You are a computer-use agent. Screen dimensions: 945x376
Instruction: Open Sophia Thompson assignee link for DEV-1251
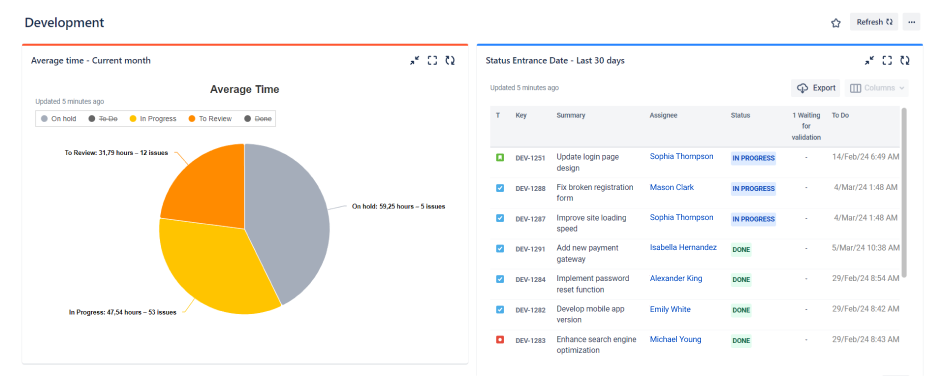click(681, 156)
